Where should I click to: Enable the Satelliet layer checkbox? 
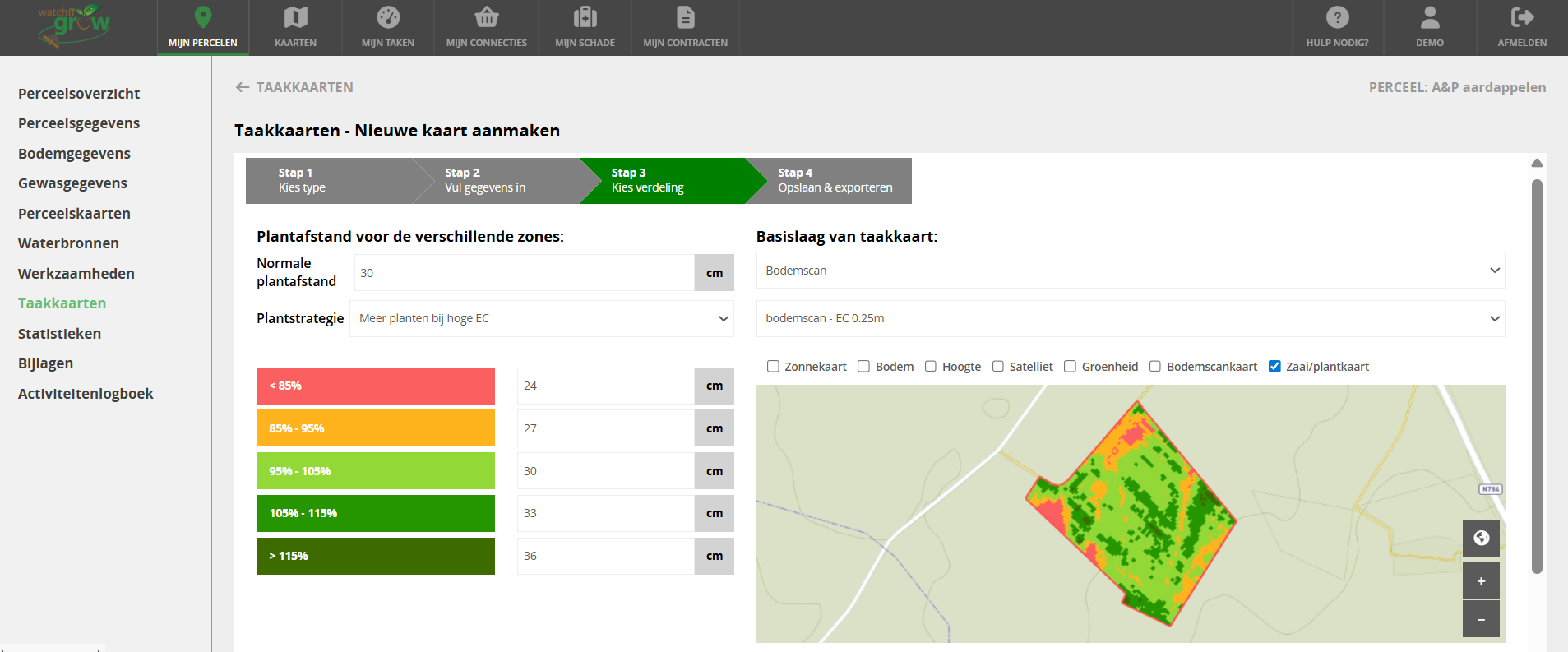point(997,367)
